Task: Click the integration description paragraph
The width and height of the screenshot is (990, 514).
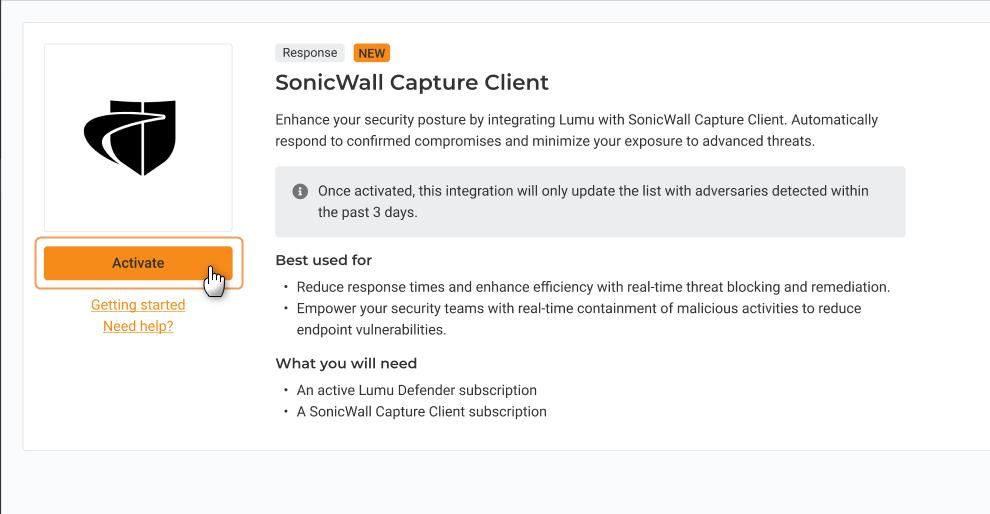Action: (576, 130)
